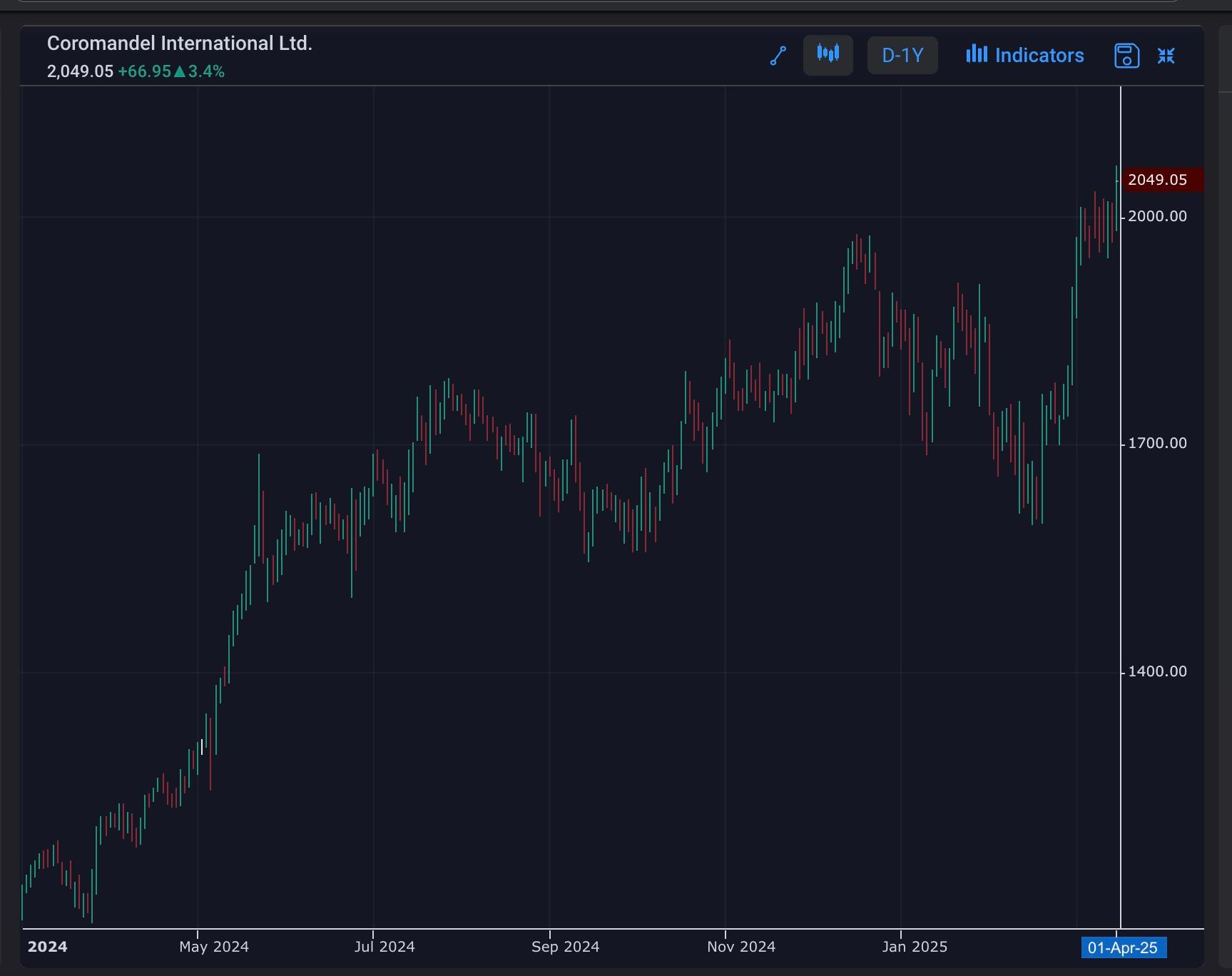Click the Coromandel International Ltd. title
Screen dimensions: 1232x976
pos(180,44)
